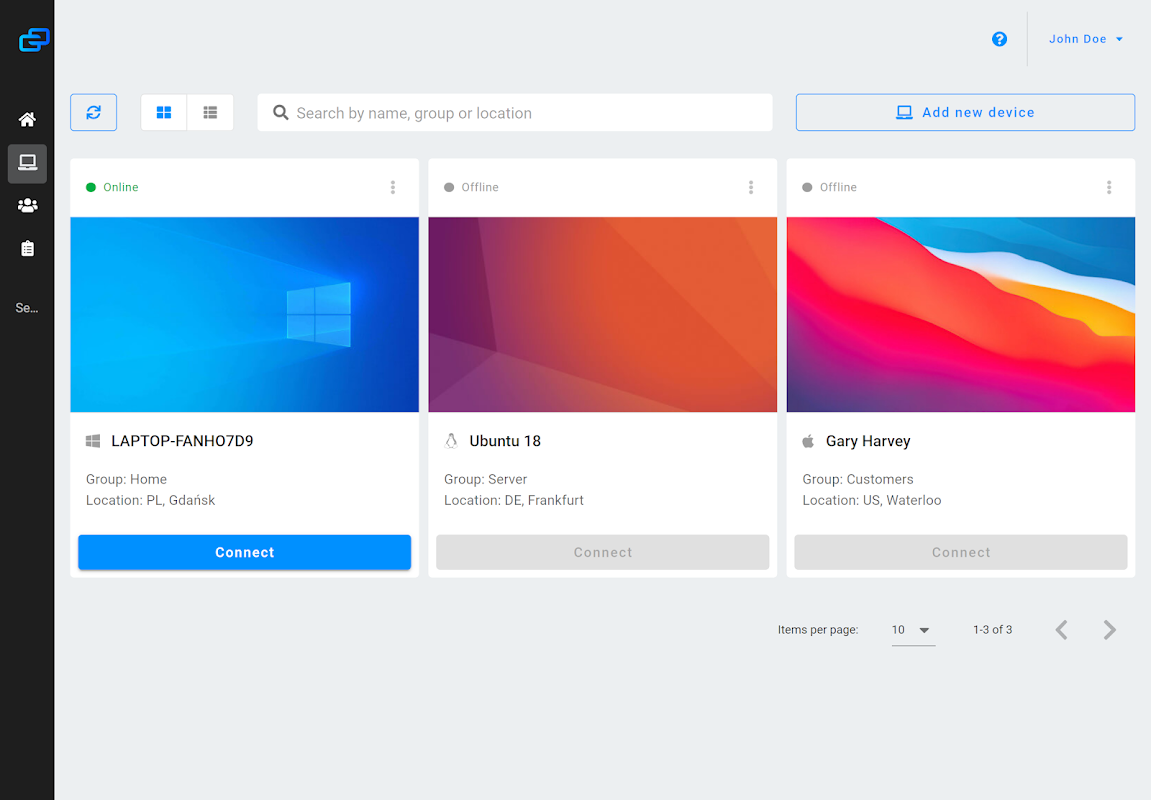Viewport: 1151px width, 800px height.
Task: Click Connect button for Gary Harvey
Action: [x=961, y=552]
